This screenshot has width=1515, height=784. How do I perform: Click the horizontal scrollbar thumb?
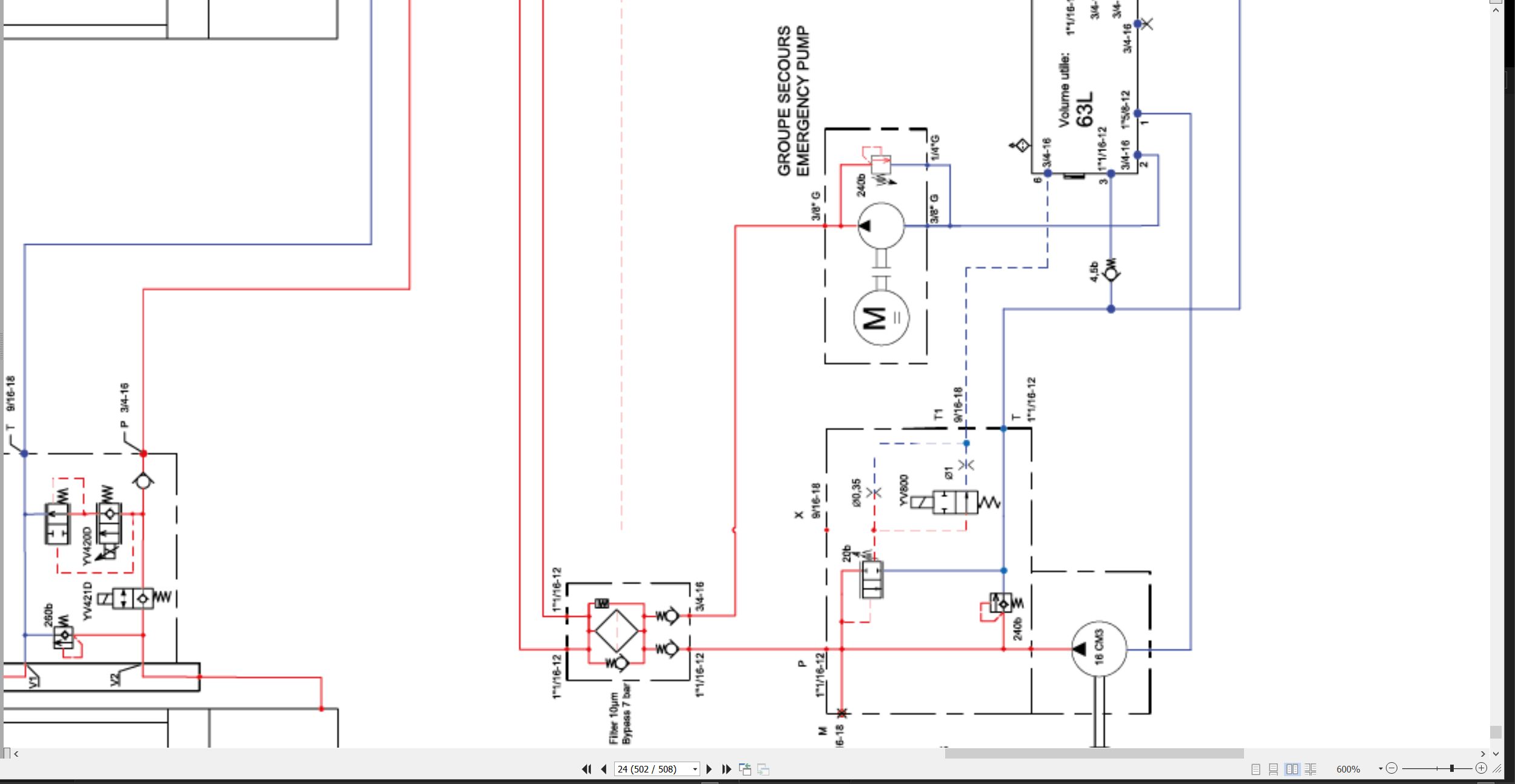1094,753
